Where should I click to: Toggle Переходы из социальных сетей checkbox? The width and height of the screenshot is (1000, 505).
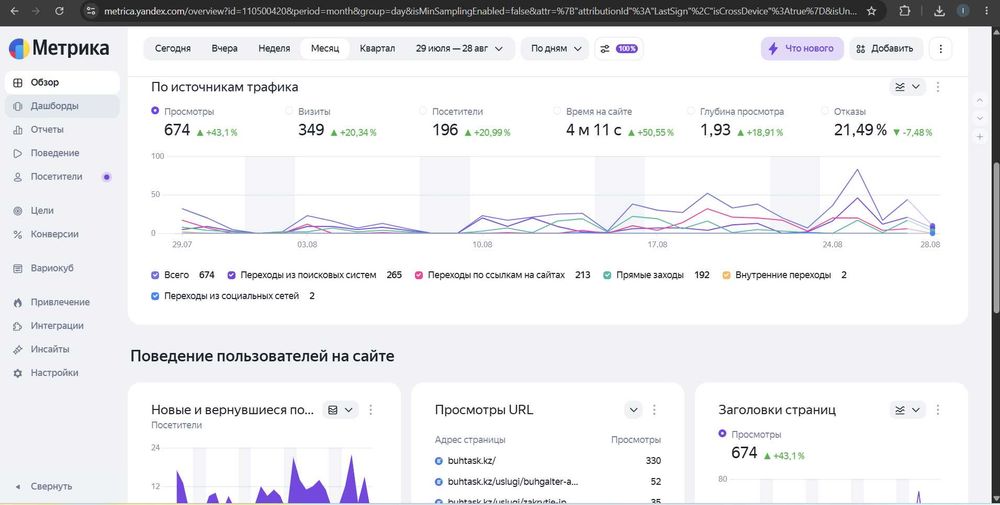coord(155,296)
